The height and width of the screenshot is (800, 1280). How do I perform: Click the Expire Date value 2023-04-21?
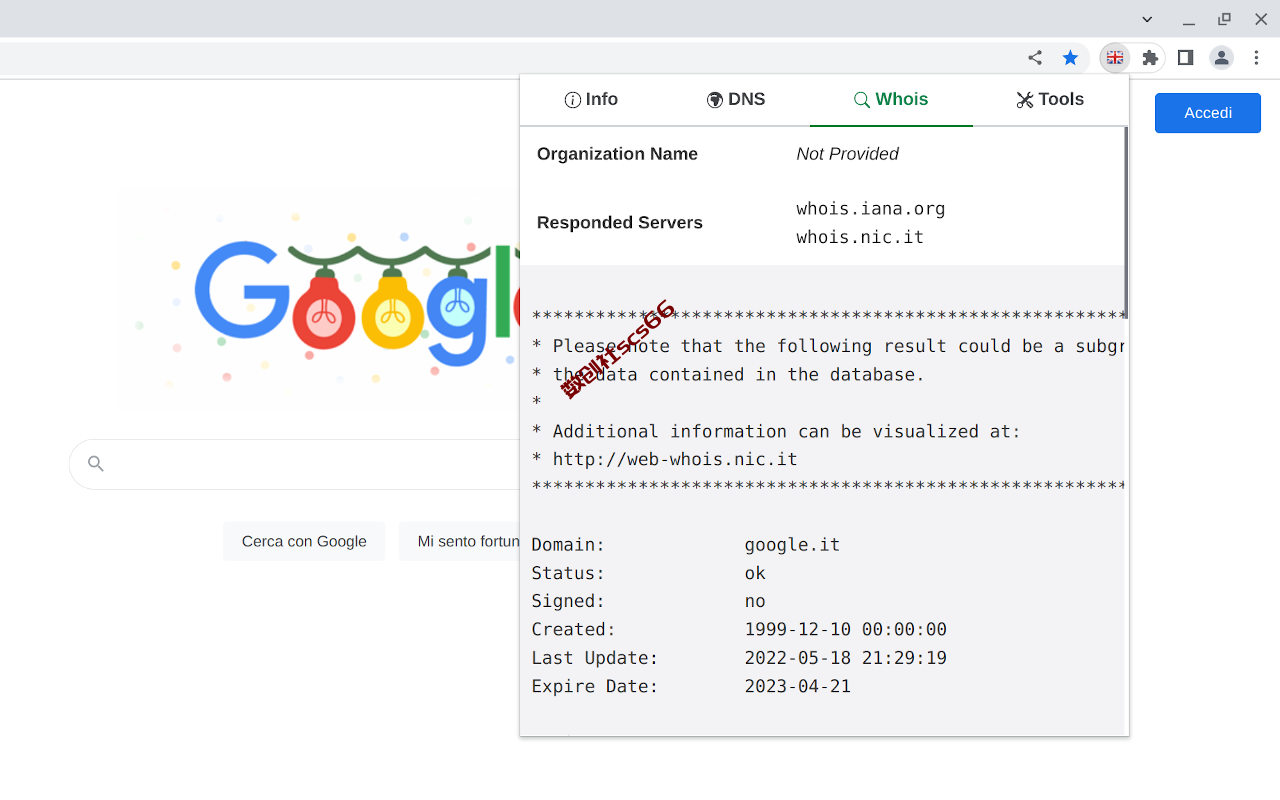[x=797, y=686]
